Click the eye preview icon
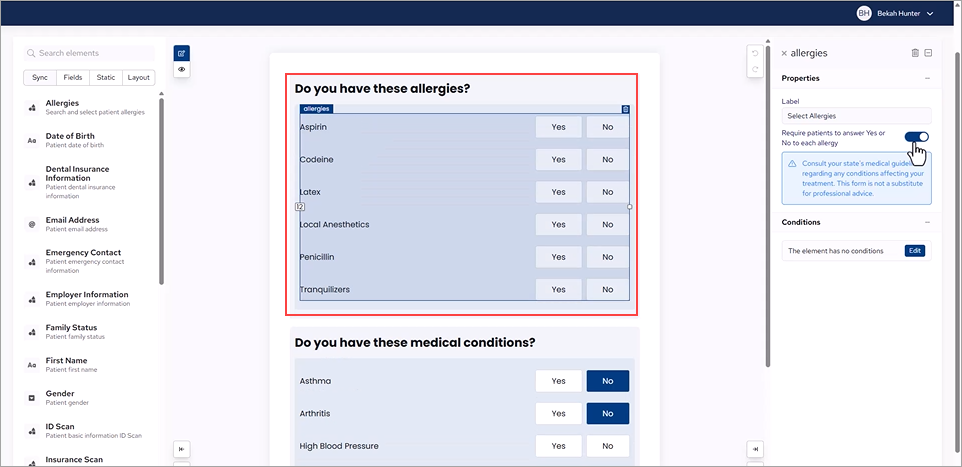The width and height of the screenshot is (962, 467). [181, 70]
